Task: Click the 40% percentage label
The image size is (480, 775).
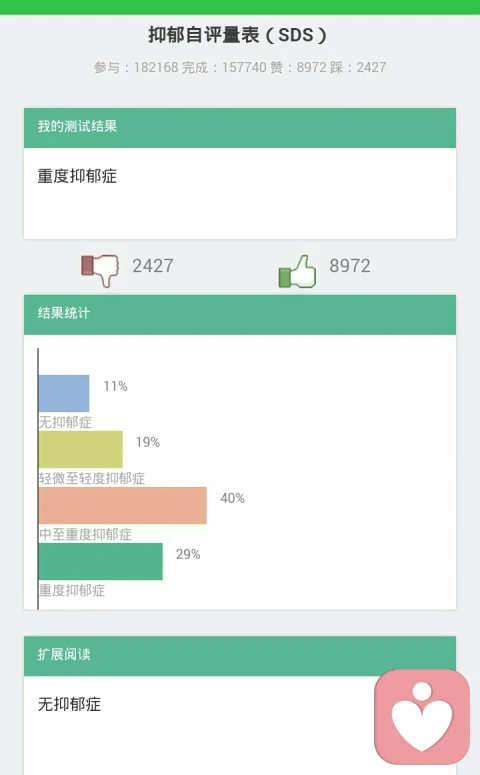Action: point(232,498)
